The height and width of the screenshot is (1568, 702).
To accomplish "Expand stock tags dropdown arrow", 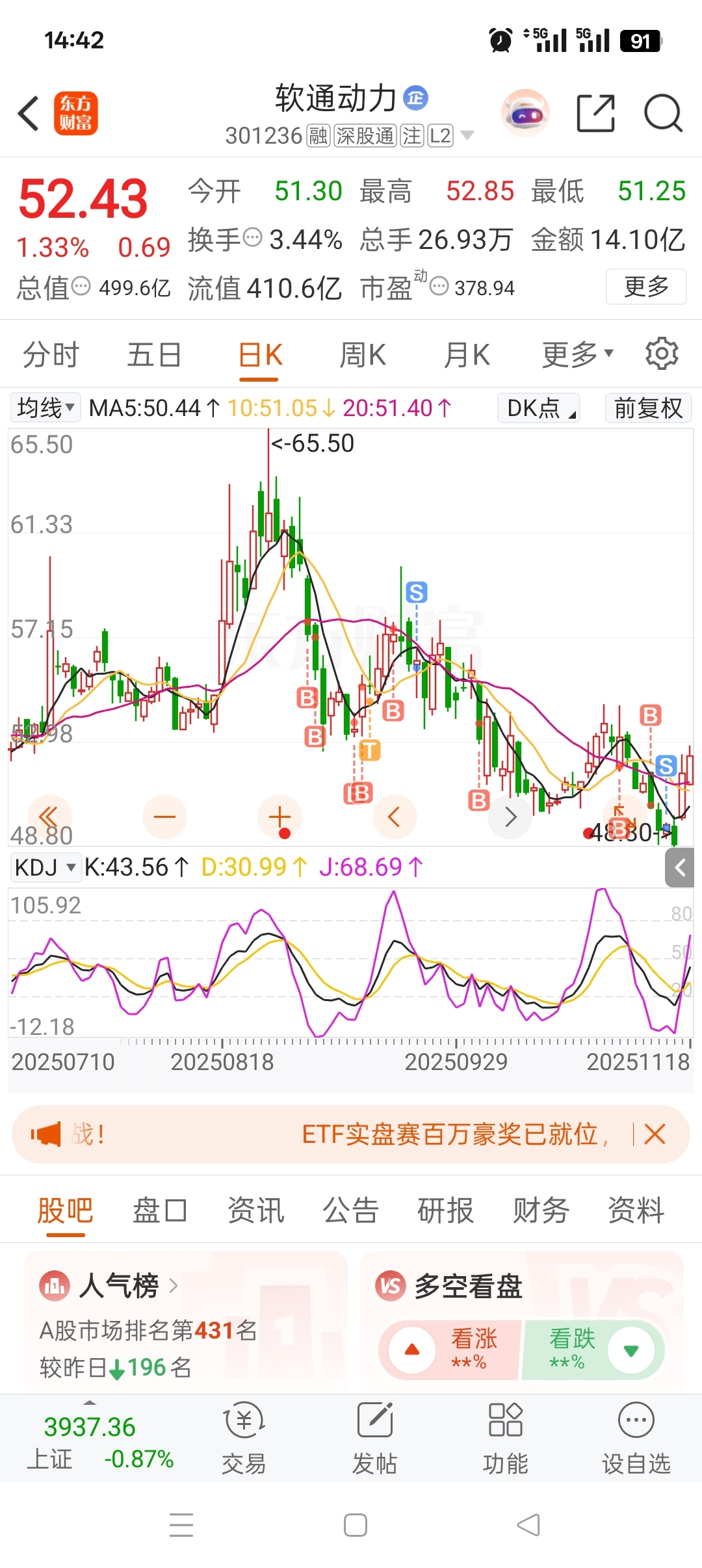I will click(x=467, y=135).
